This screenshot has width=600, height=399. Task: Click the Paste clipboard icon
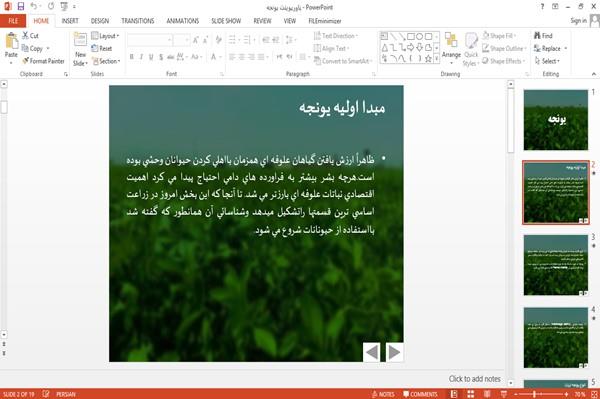click(11, 41)
